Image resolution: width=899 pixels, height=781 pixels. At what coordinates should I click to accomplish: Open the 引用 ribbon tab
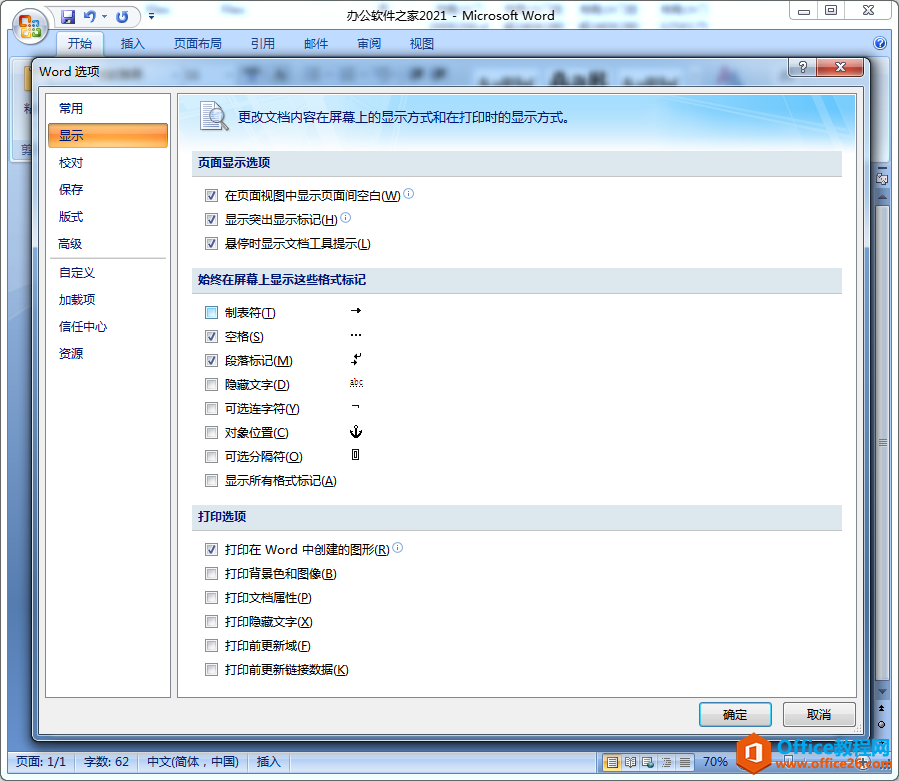(x=263, y=44)
